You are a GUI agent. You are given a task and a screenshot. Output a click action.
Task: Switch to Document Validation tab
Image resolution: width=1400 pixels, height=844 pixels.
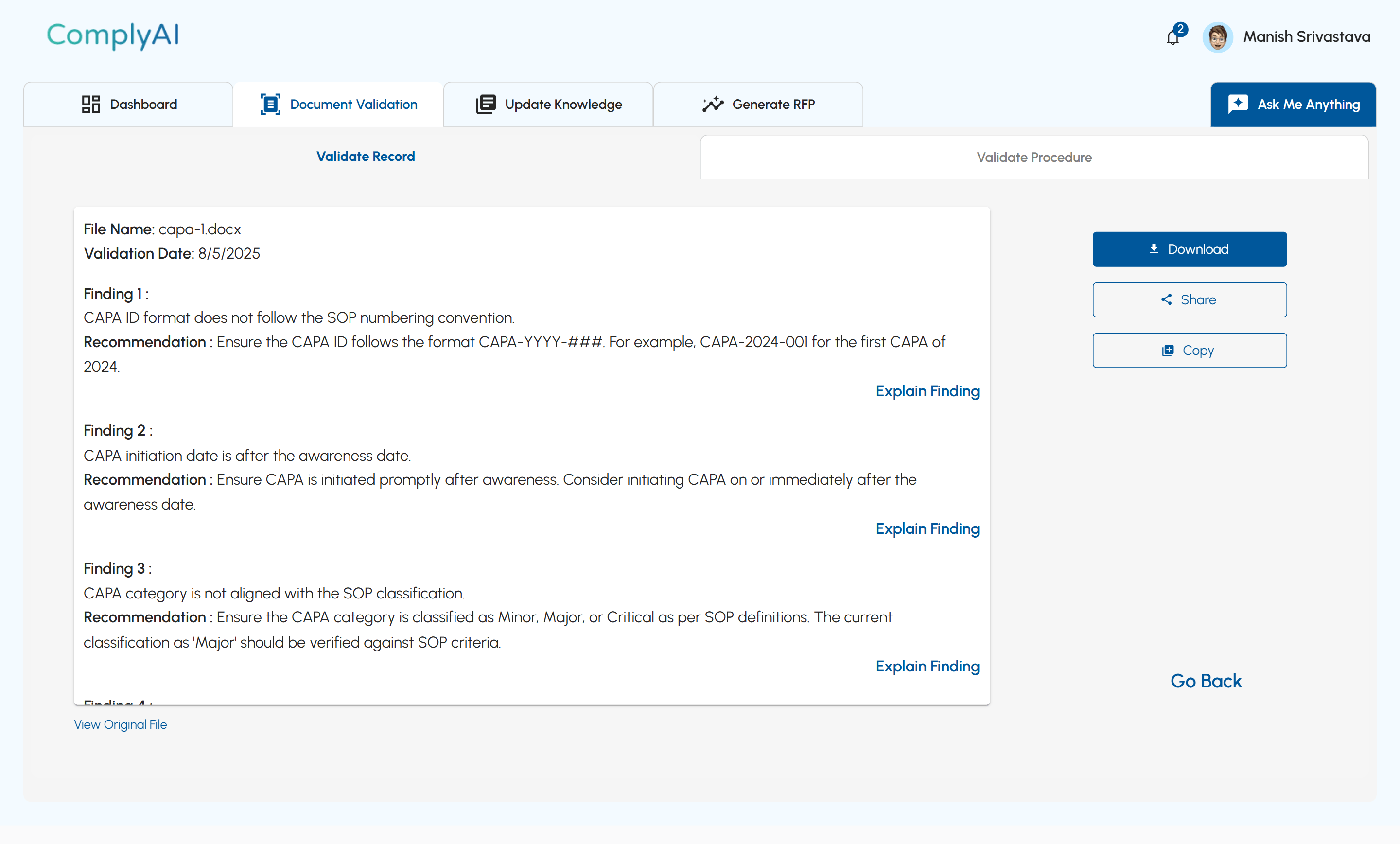(x=339, y=104)
